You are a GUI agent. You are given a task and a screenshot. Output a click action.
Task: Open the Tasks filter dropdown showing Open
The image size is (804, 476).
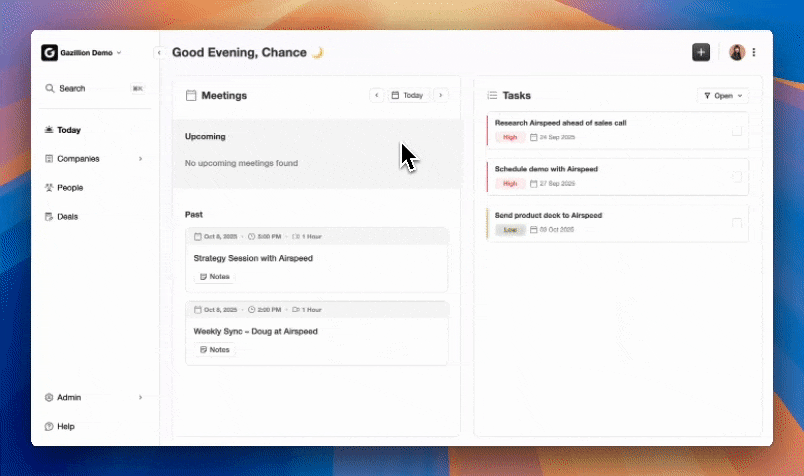723,96
